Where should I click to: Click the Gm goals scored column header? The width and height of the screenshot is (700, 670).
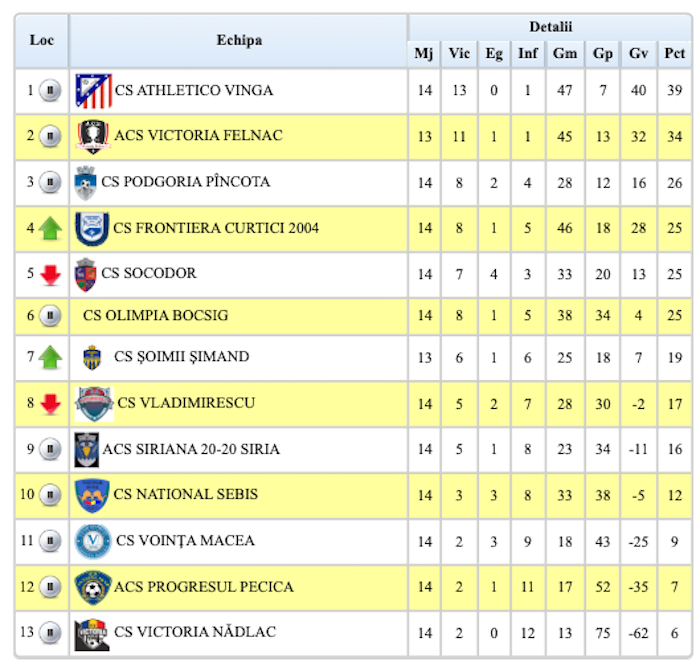pyautogui.click(x=564, y=54)
